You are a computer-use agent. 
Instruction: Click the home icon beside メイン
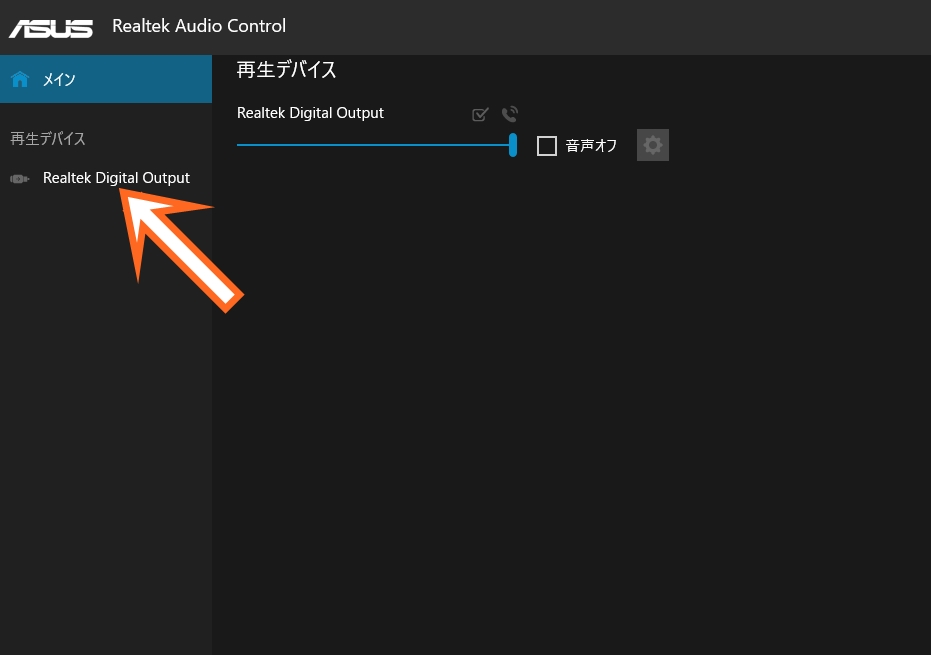[x=20, y=80]
